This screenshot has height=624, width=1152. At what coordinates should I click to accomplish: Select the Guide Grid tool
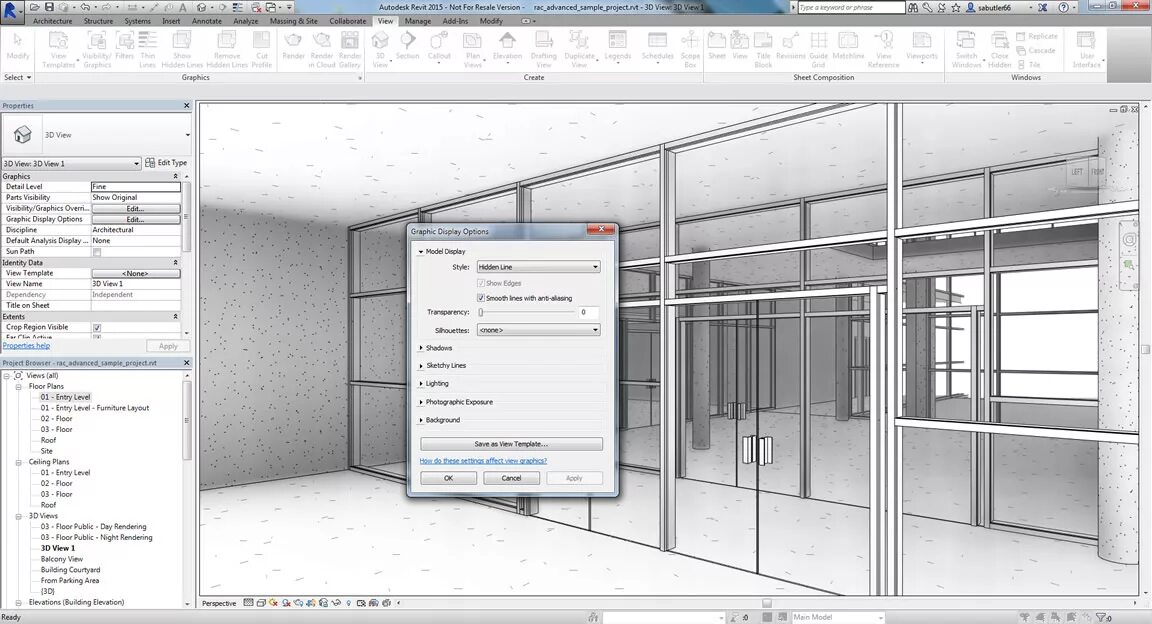(x=818, y=49)
